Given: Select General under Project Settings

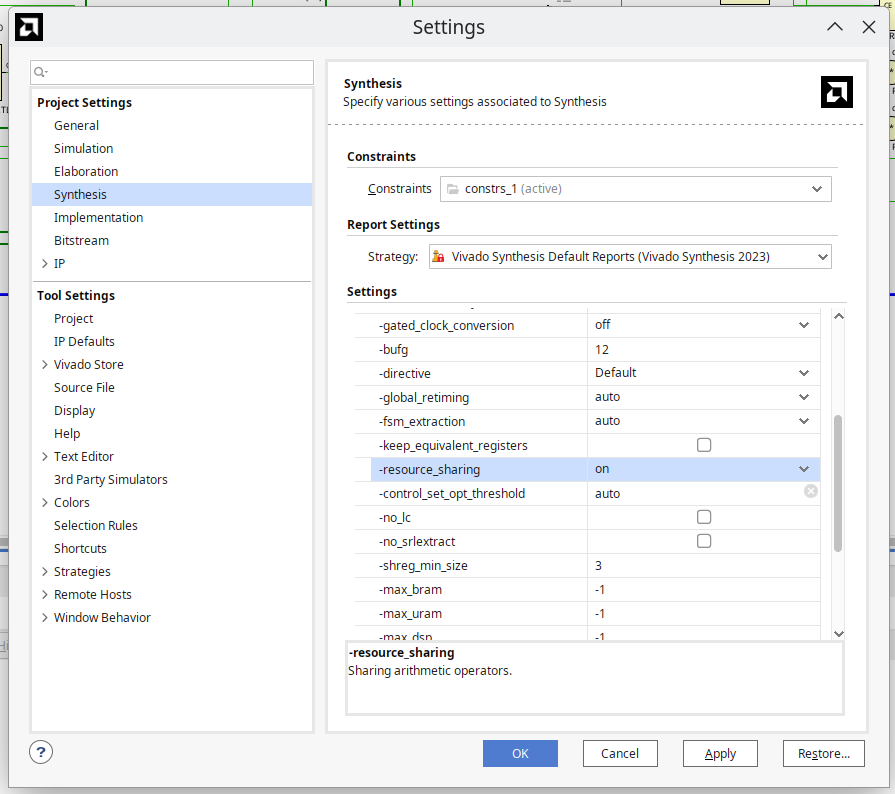Looking at the screenshot, I should coord(76,126).
